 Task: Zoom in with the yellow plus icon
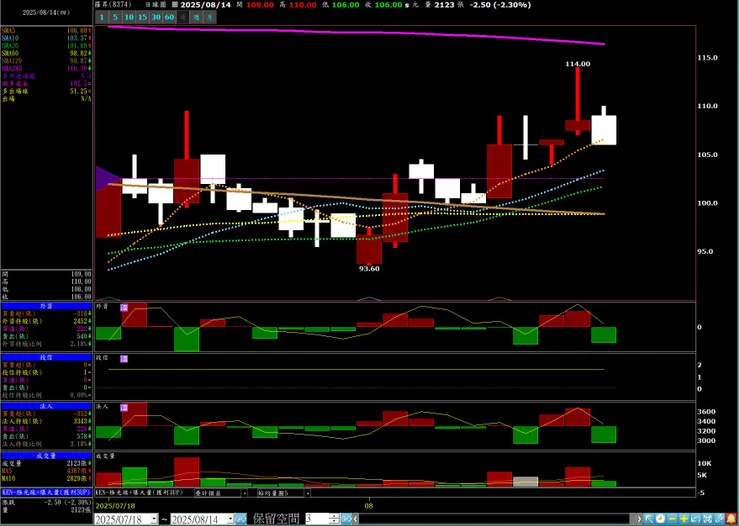[684, 519]
